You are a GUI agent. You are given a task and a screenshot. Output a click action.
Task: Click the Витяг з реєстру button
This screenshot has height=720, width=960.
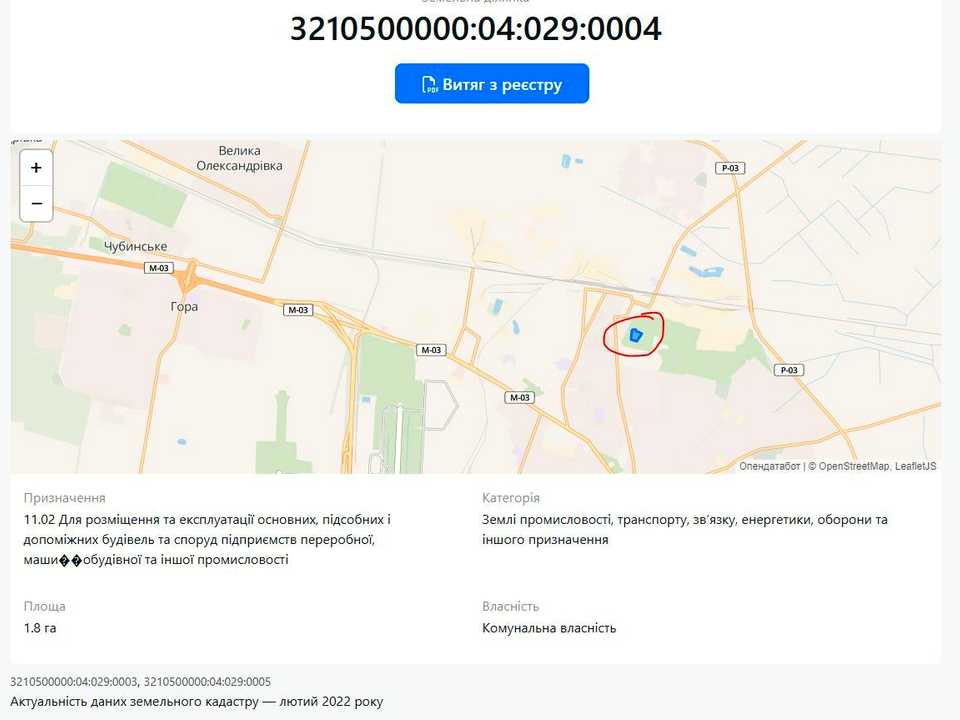492,84
